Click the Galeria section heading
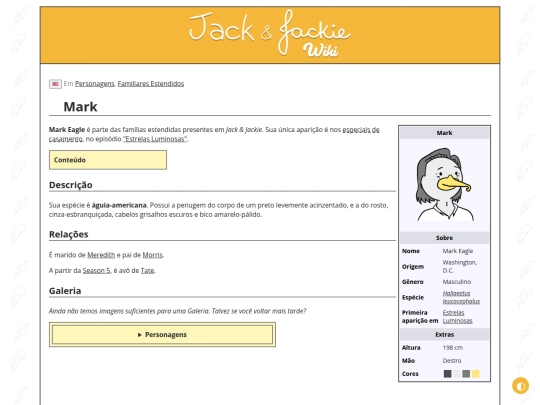 65,291
